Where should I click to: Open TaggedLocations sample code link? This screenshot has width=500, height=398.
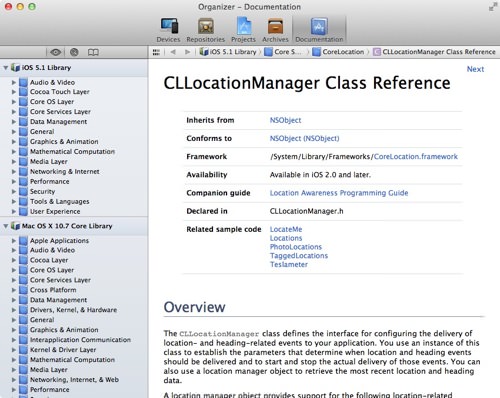coord(299,256)
